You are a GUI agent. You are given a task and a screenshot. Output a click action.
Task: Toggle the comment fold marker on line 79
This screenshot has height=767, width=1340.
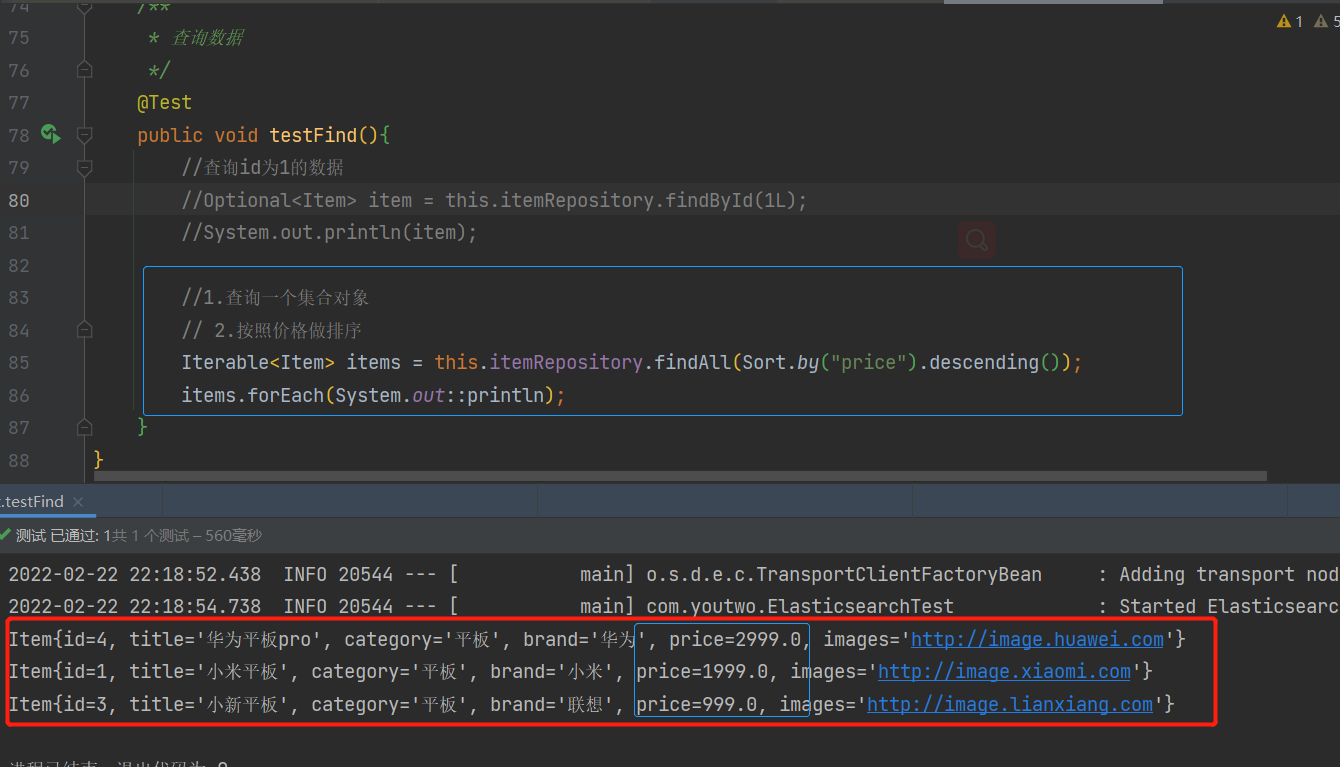tap(84, 167)
